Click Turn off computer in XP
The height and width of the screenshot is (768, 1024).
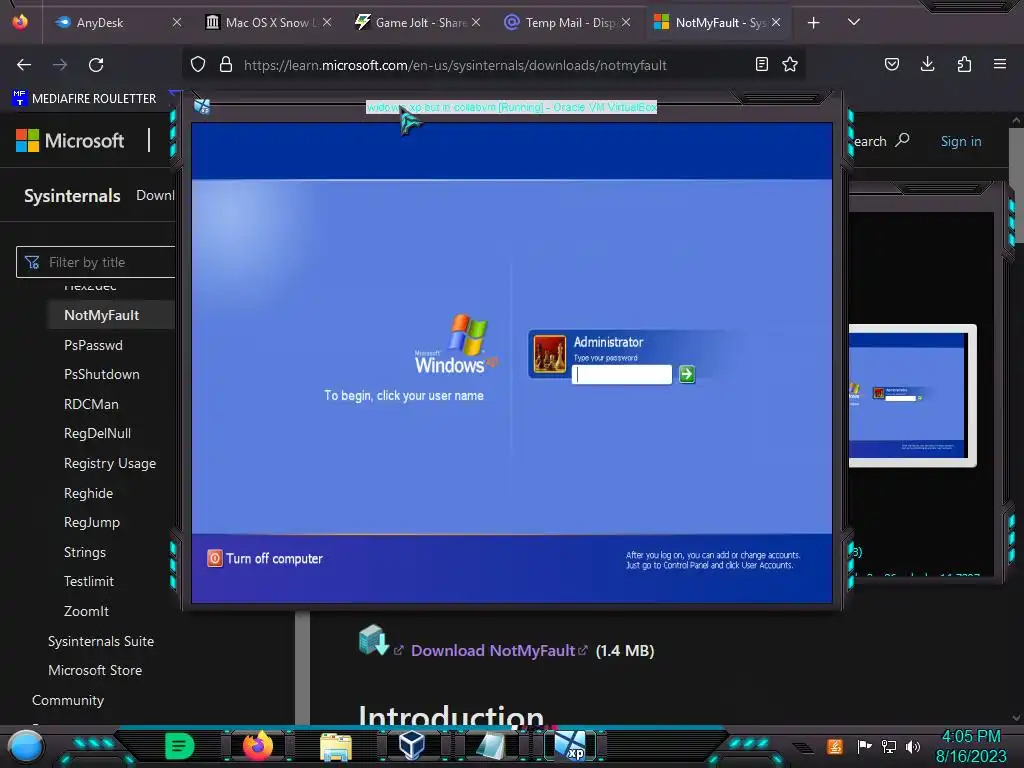click(x=265, y=558)
